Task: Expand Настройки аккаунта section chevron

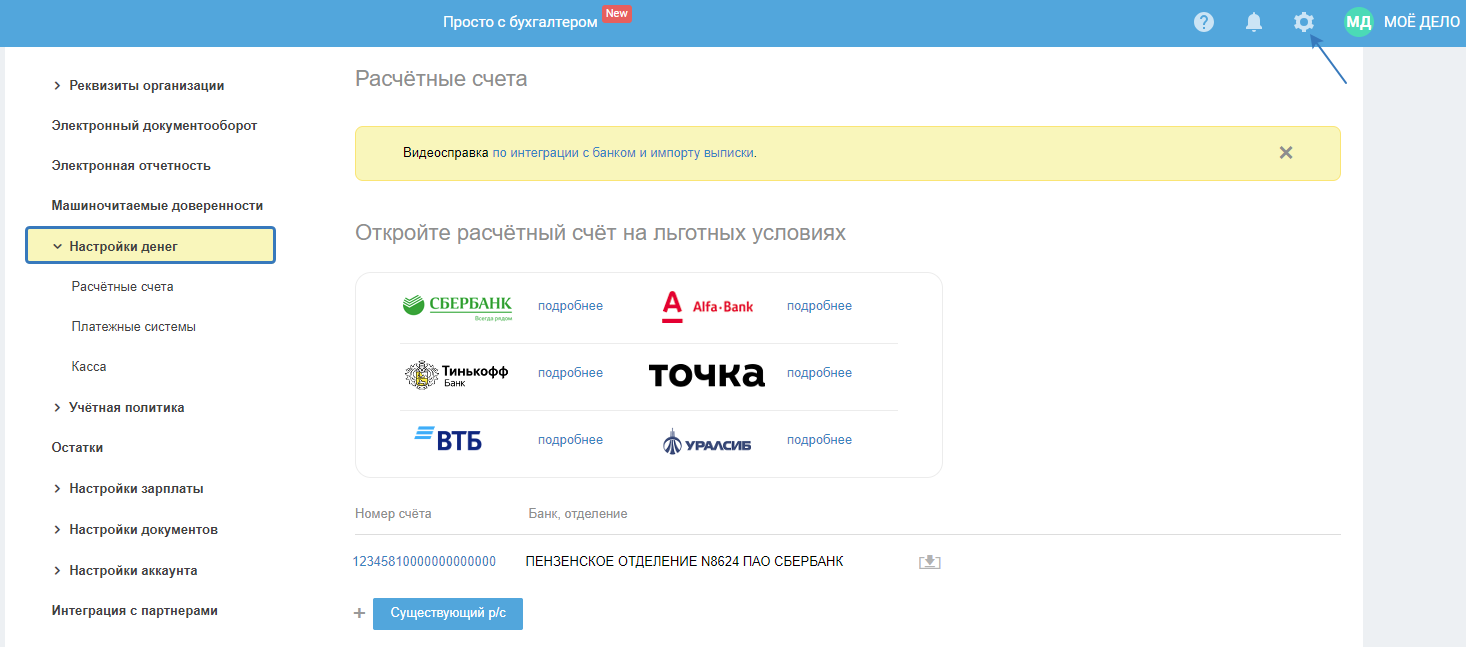Action: coord(57,571)
